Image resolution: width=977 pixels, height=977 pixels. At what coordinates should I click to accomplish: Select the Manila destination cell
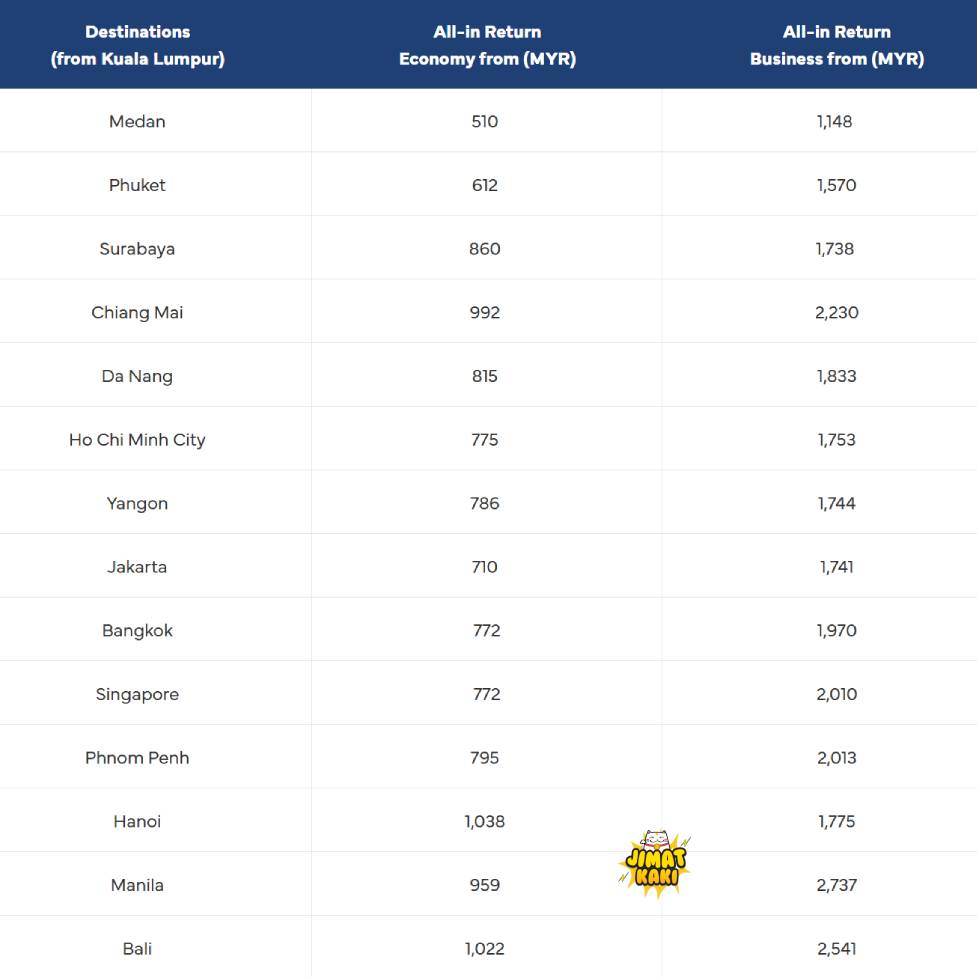138,885
